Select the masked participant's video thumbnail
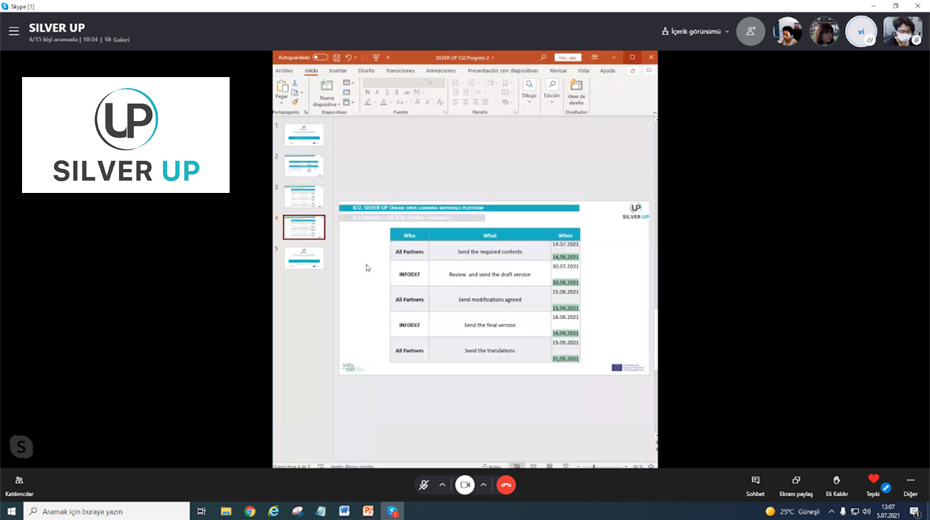Screen dimensions: 930x520 point(902,31)
